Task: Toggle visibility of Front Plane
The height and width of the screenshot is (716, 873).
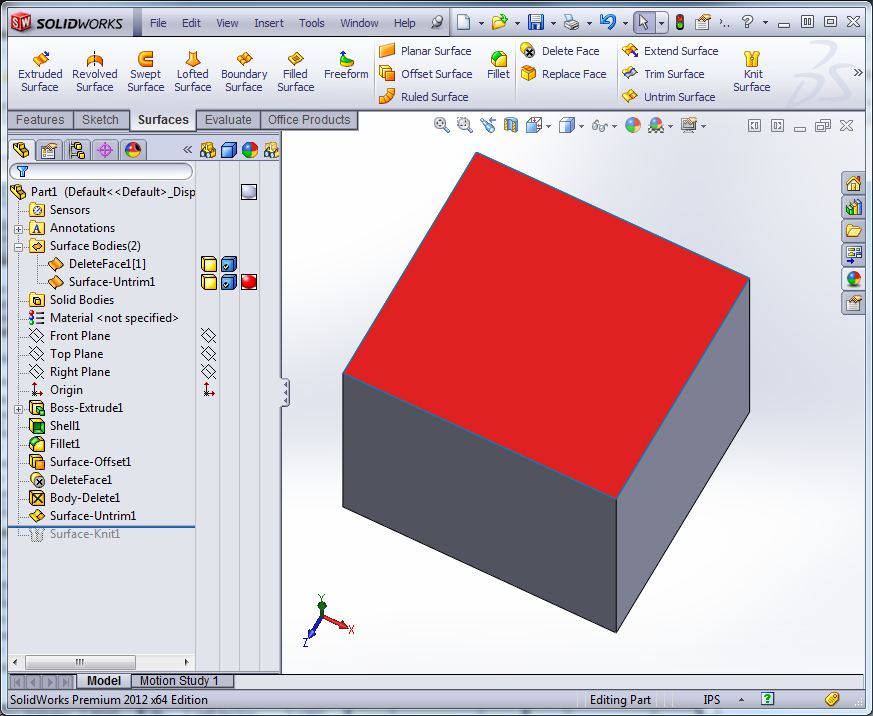Action: point(208,336)
